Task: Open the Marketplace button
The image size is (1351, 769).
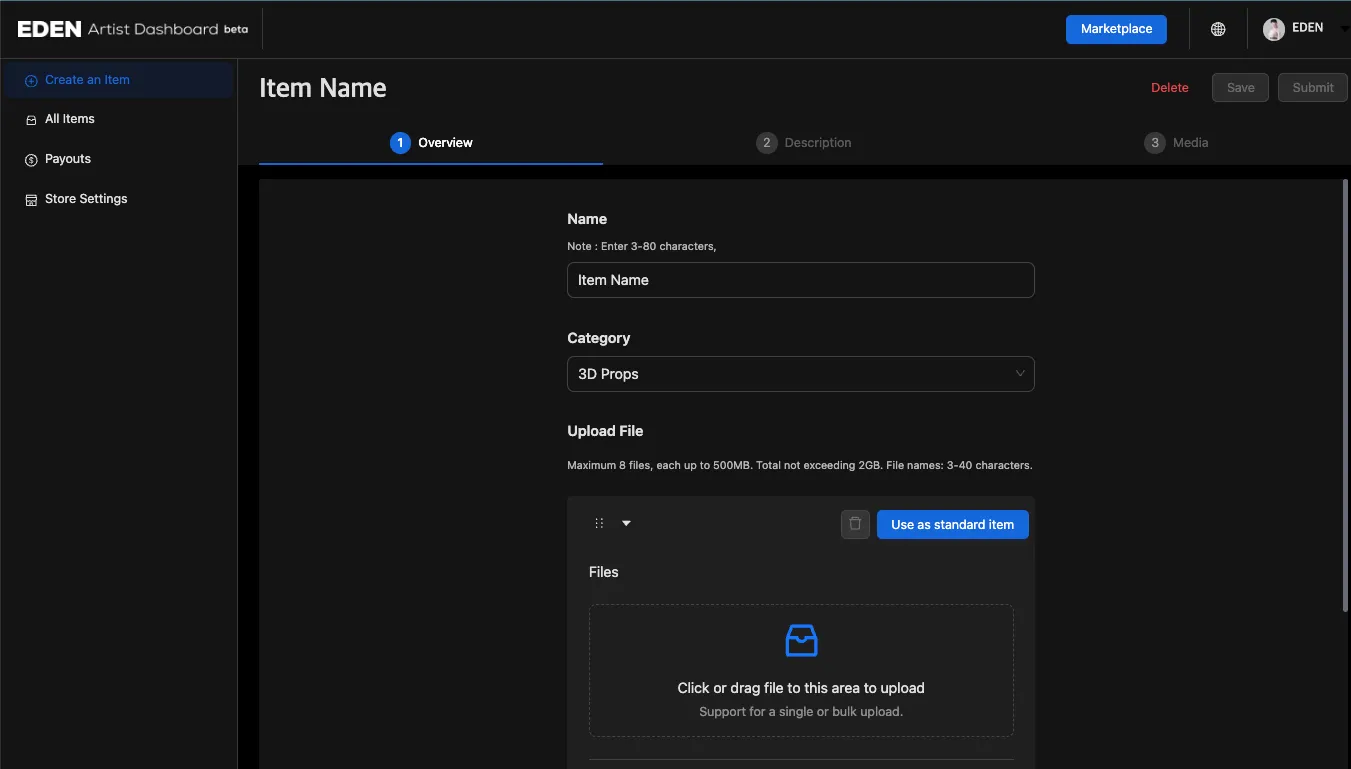Action: coord(1116,29)
